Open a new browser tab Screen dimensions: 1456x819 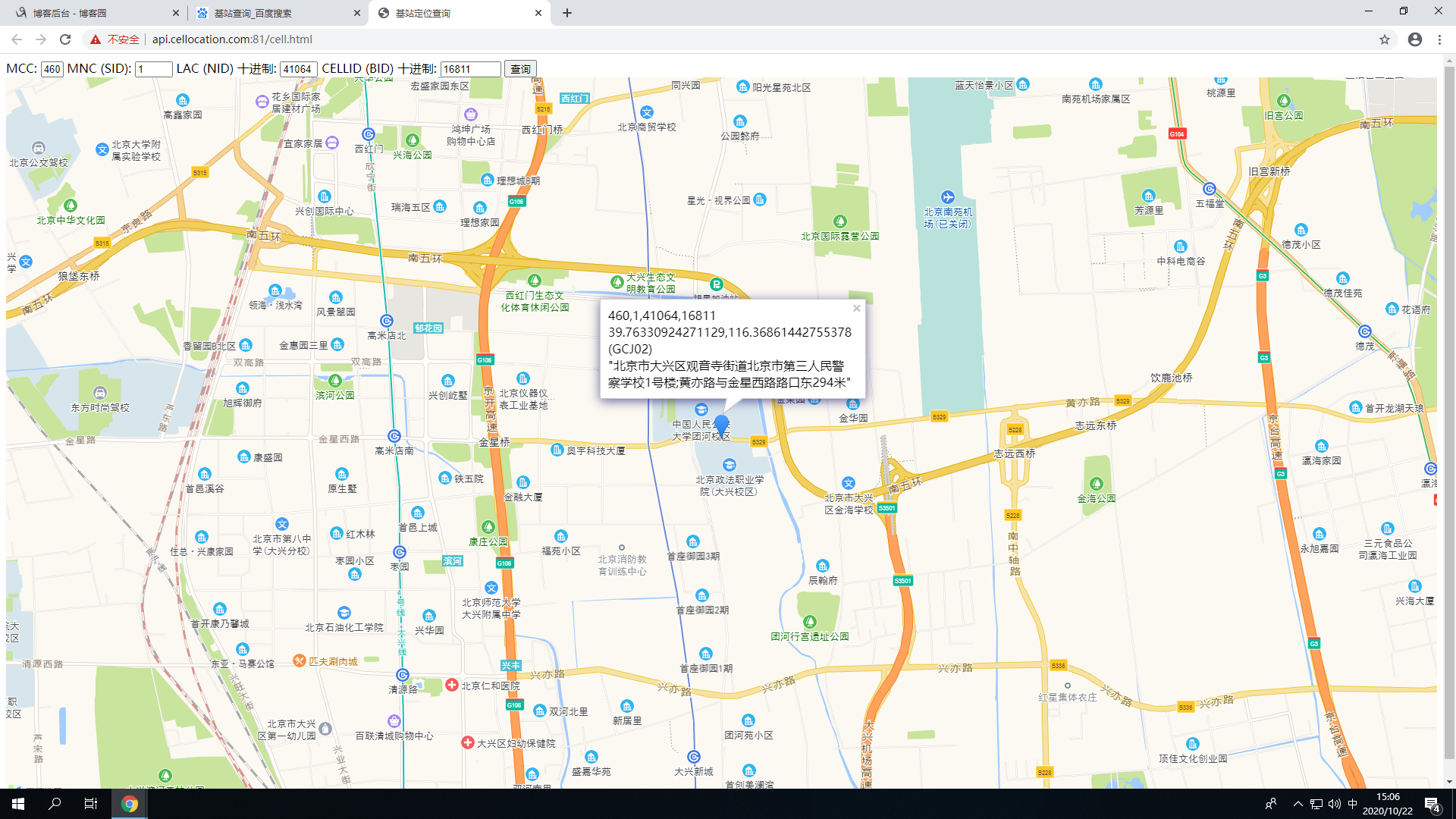point(567,13)
